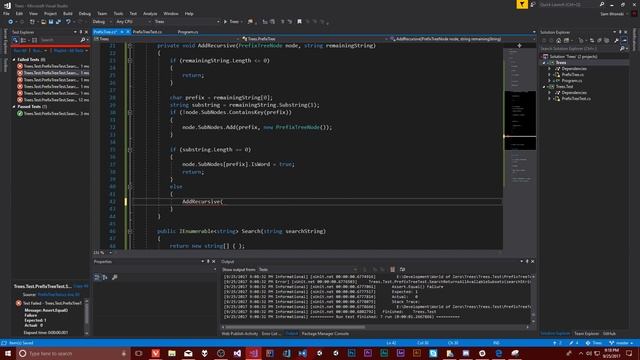
Task: Select the passed test in Test Explorer
Action: [x=52, y=113]
